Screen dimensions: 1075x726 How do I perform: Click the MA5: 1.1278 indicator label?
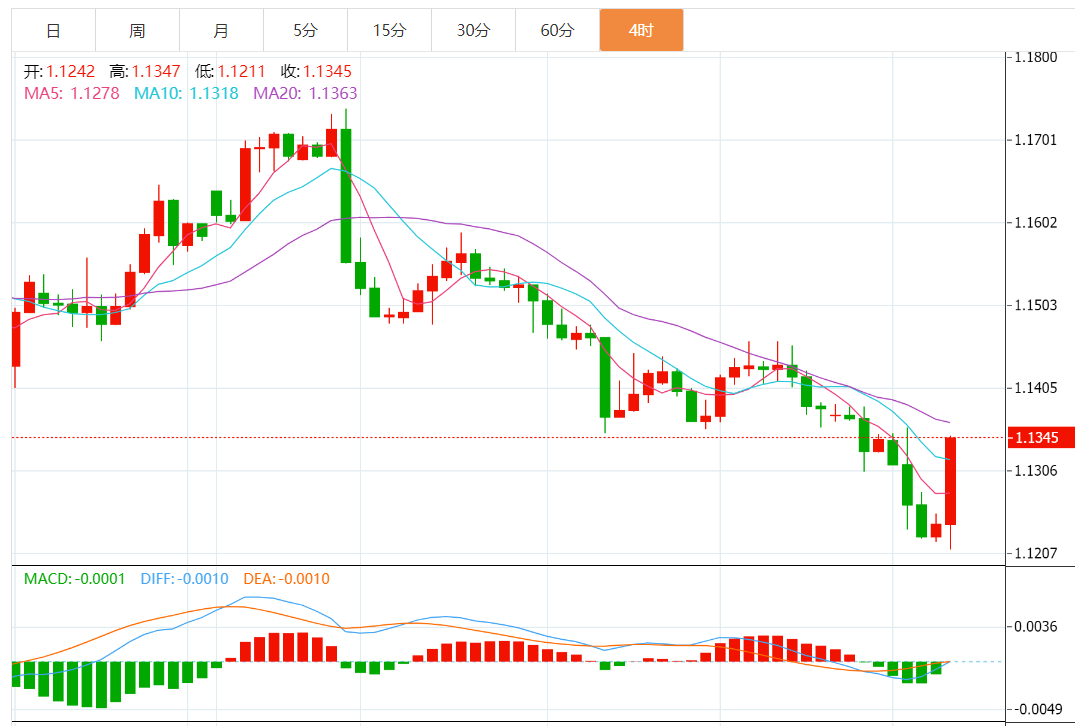[72, 93]
